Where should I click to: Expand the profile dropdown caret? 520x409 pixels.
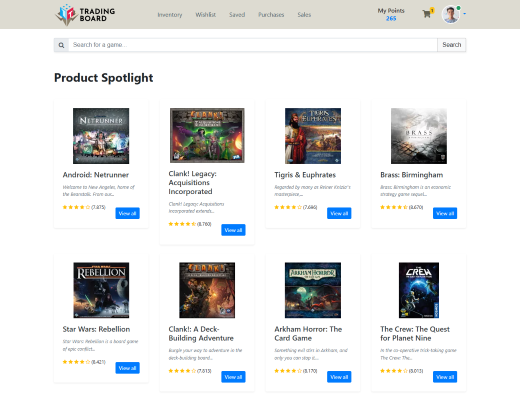[x=465, y=14]
